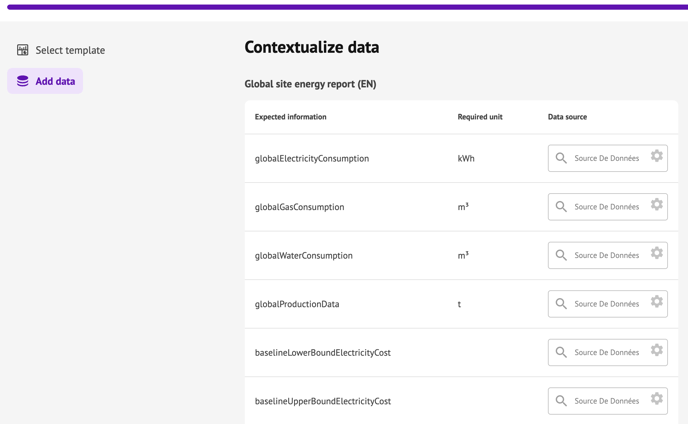This screenshot has height=424, width=688.
Task: Focus data source field for globalWaterConsumption
Action: coord(606,255)
